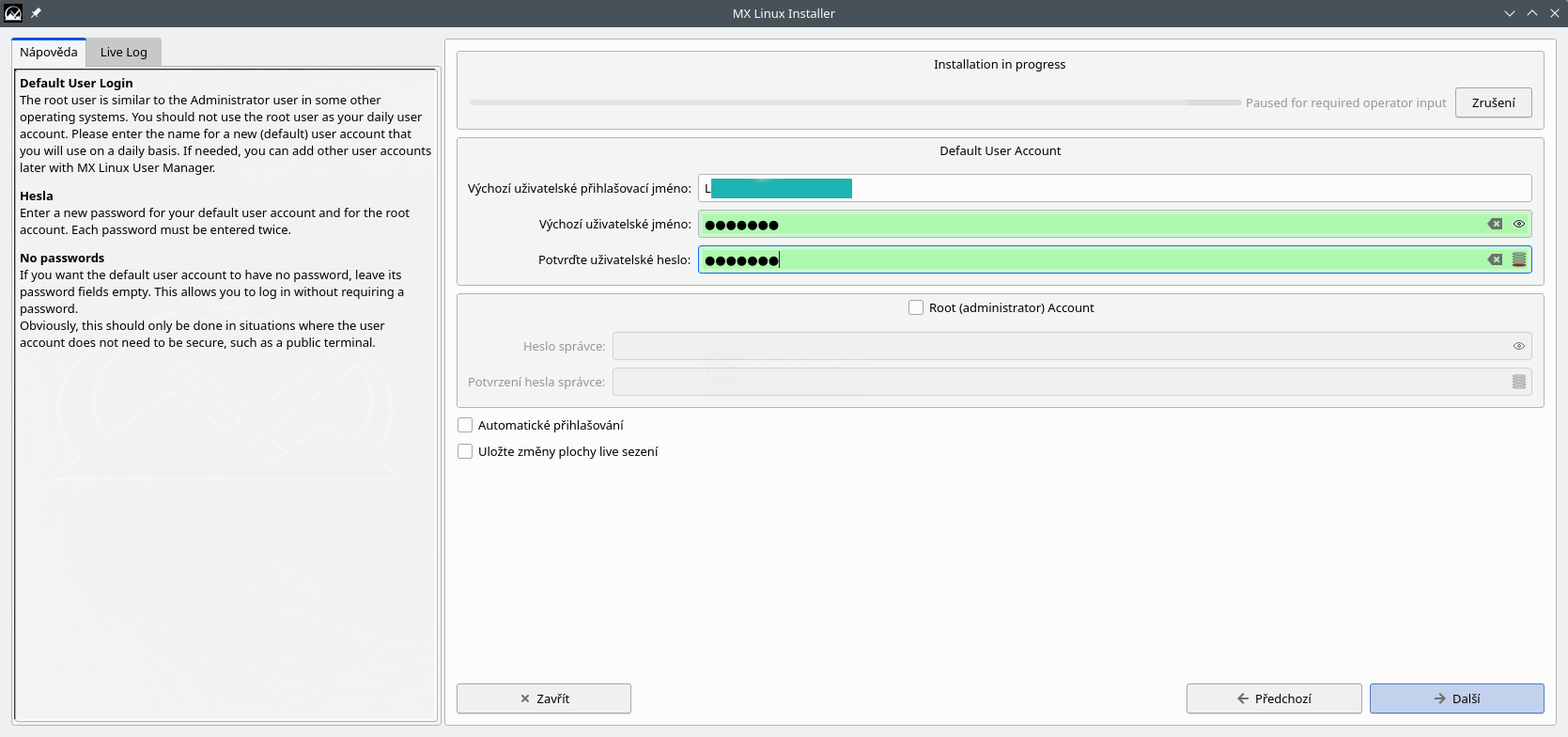The image size is (1568, 737).
Task: Click Zavřít to close the installer
Action: coord(544,698)
